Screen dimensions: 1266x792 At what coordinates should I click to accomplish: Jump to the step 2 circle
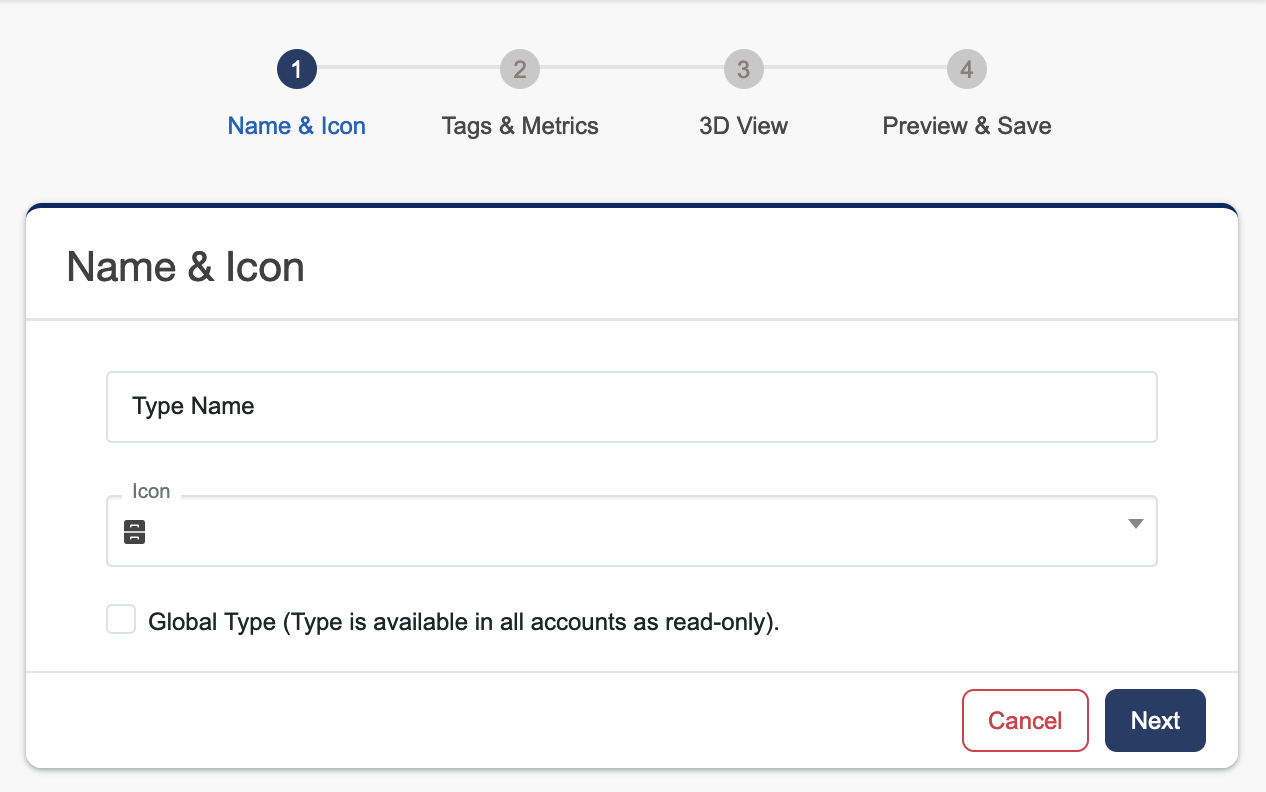[520, 70]
